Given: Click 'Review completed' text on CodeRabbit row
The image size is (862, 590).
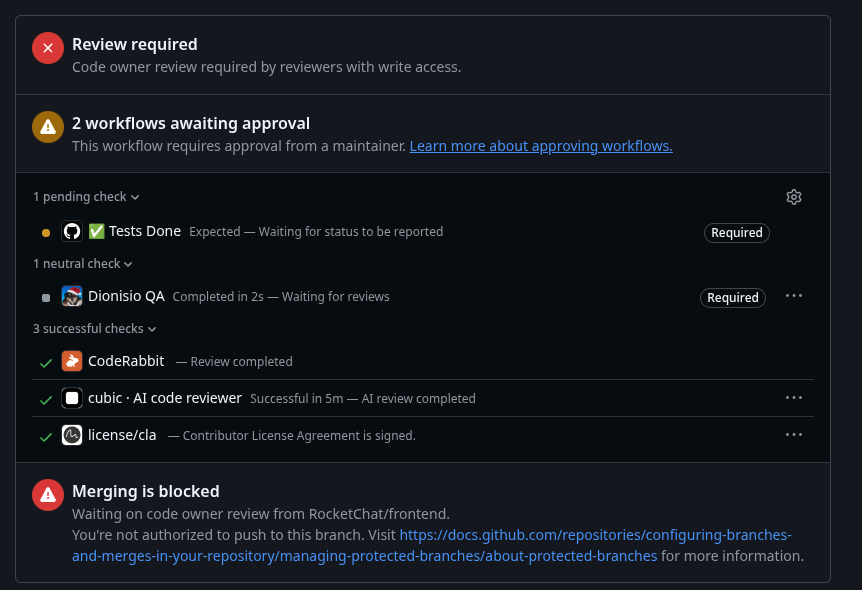Looking at the screenshot, I should point(241,361).
